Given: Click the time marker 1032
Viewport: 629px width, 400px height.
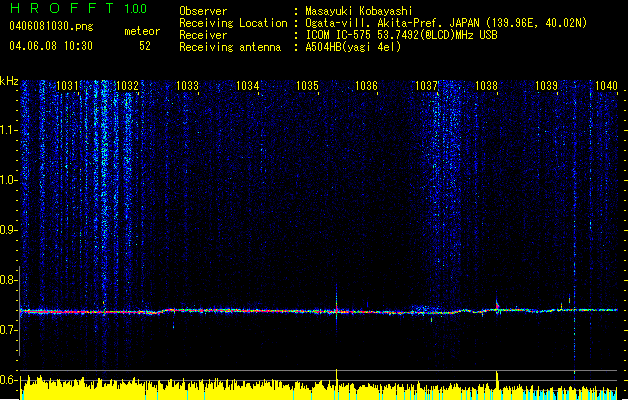Looking at the screenshot, I should pos(127,86).
